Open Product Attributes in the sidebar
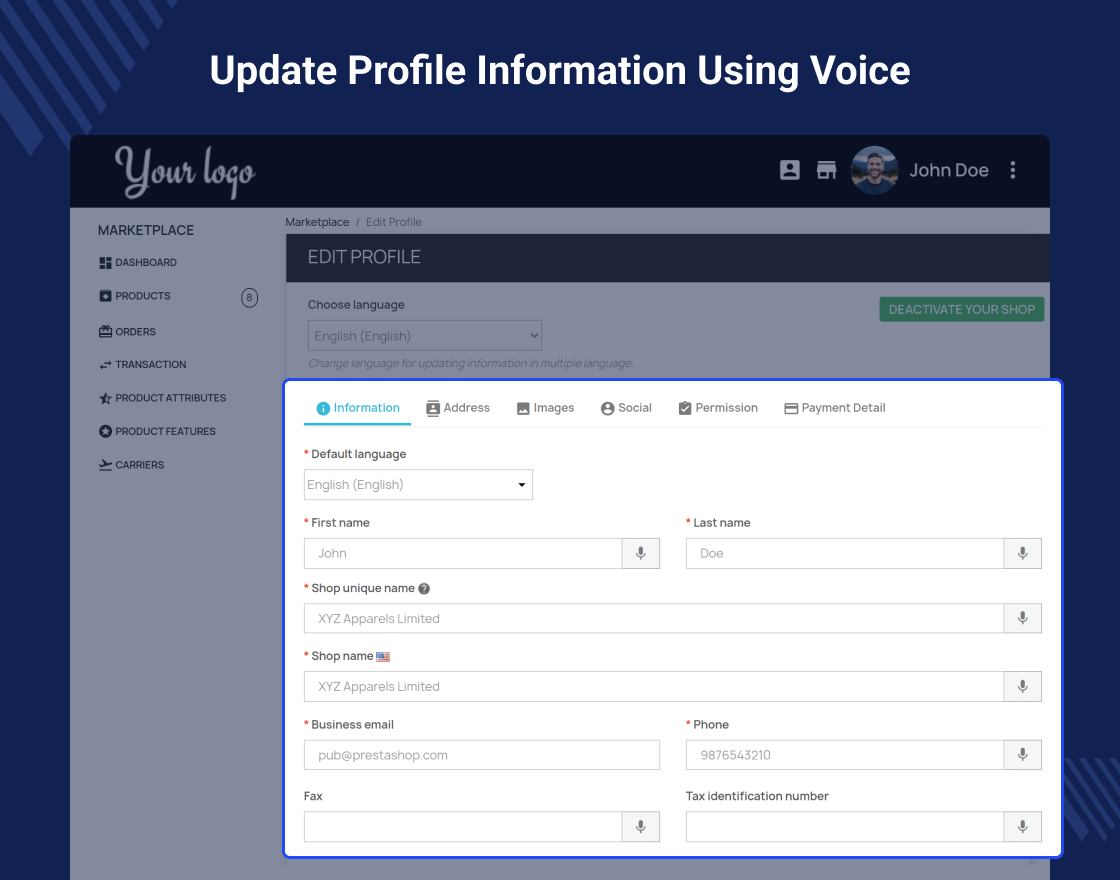Image resolution: width=1120 pixels, height=880 pixels. click(x=171, y=398)
